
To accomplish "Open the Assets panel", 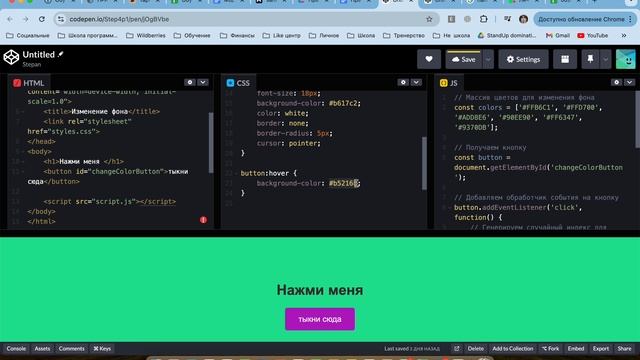I will (42, 349).
